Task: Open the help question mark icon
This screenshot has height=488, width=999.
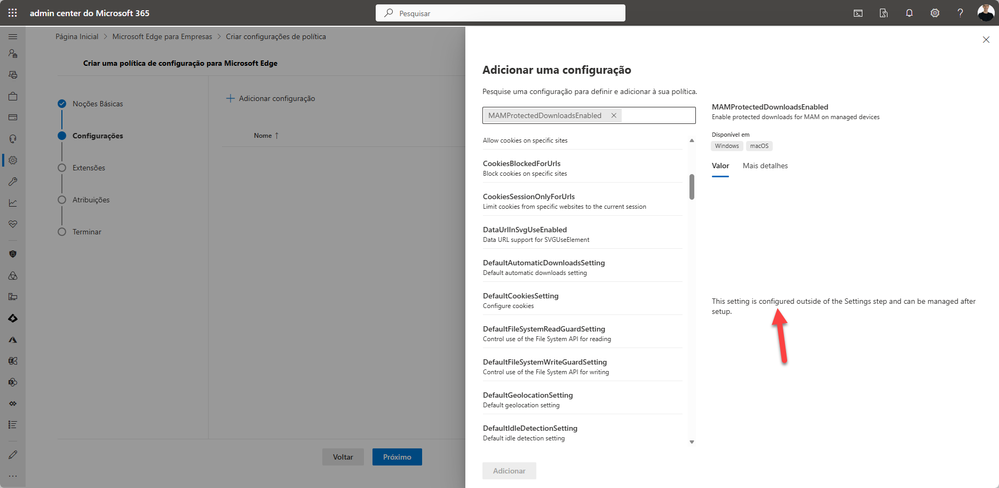Action: 960,13
